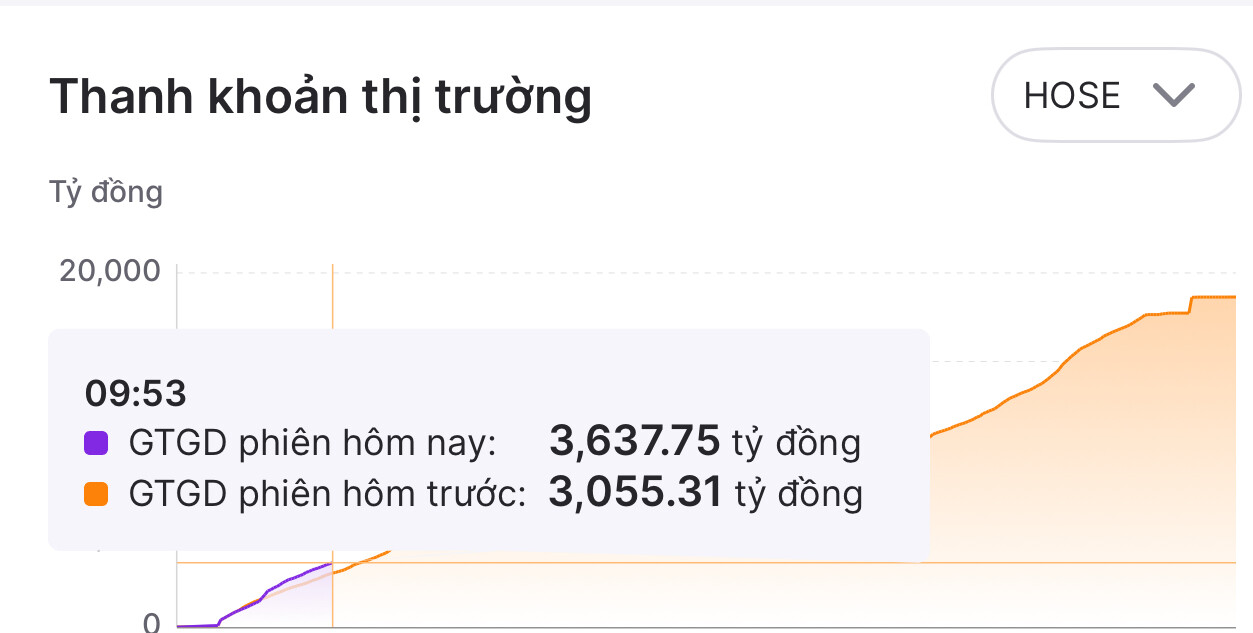Click the 0 y-axis label
The height and width of the screenshot is (633, 1253).
[151, 624]
